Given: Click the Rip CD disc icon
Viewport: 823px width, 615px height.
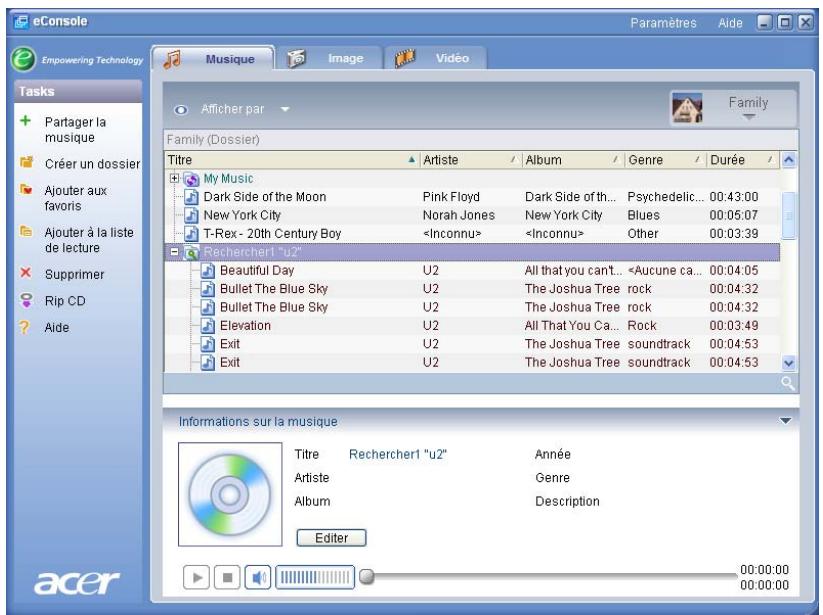Looking at the screenshot, I should pos(26,300).
